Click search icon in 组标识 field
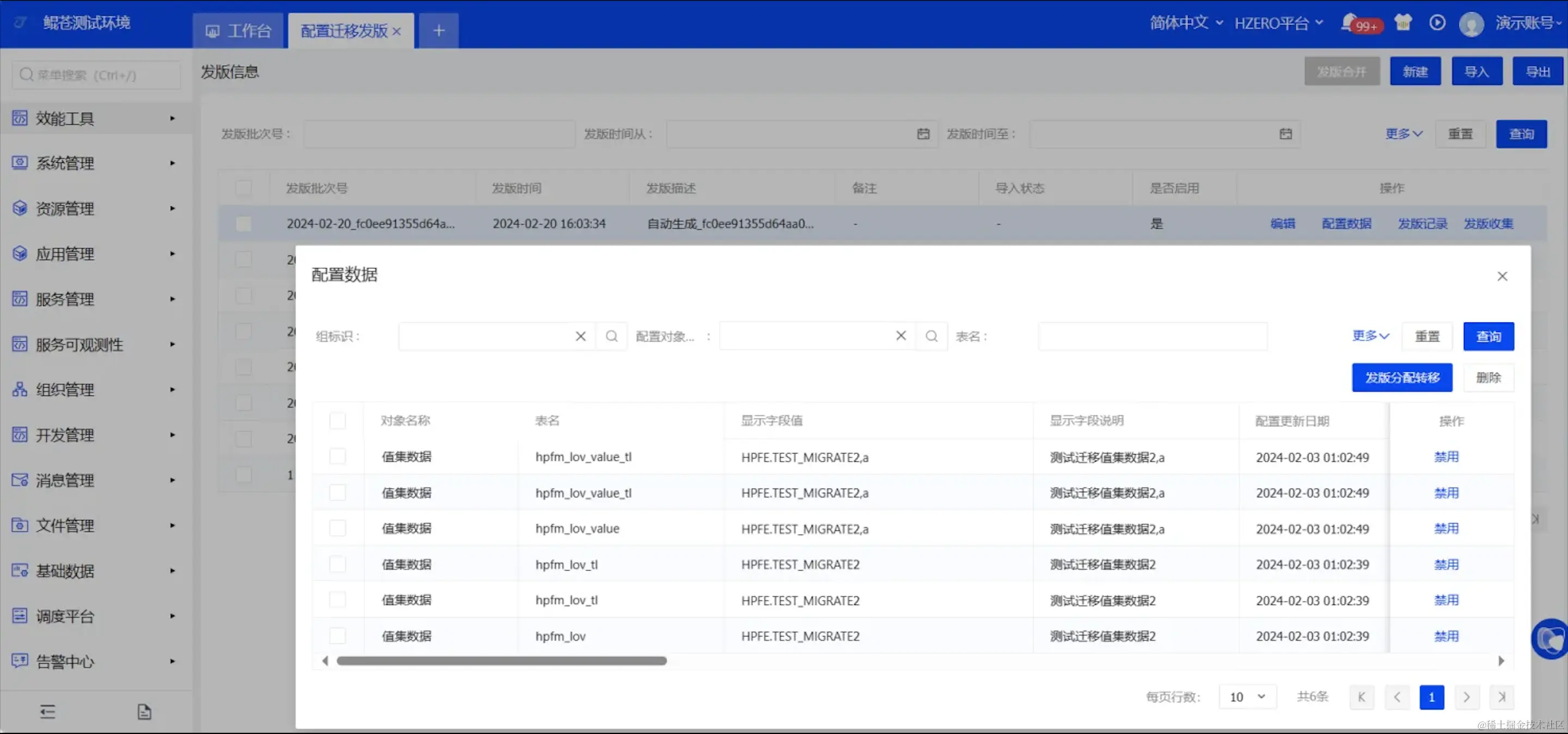The image size is (1568, 734). click(612, 336)
